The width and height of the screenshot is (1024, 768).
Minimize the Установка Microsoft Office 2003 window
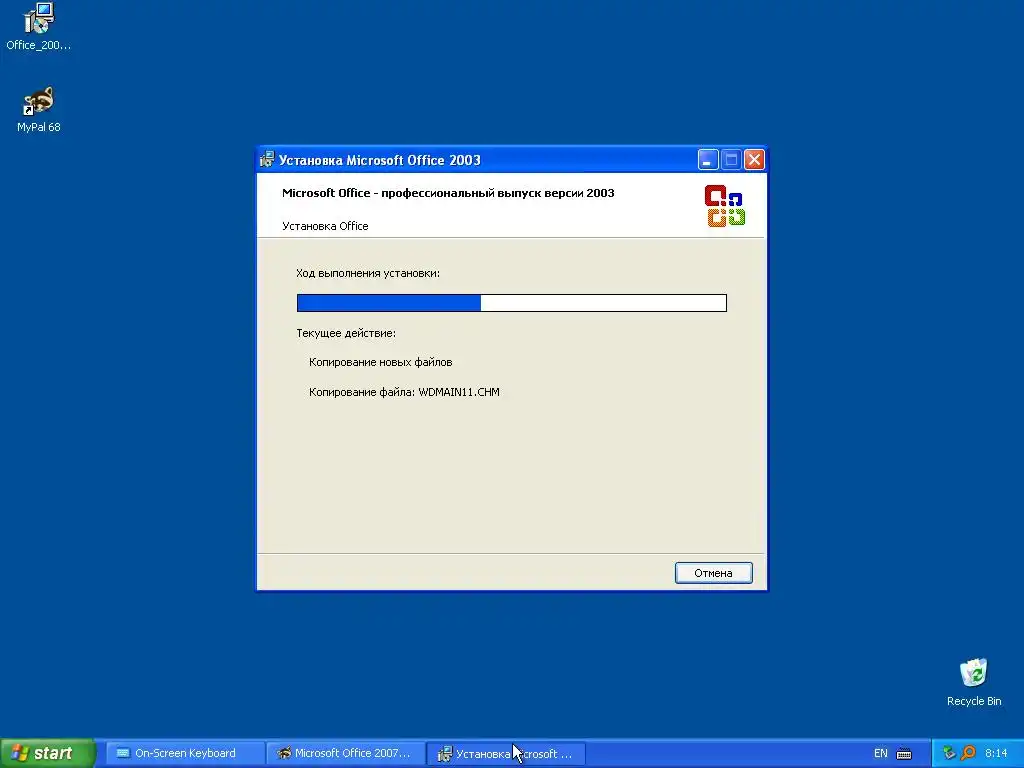(708, 159)
